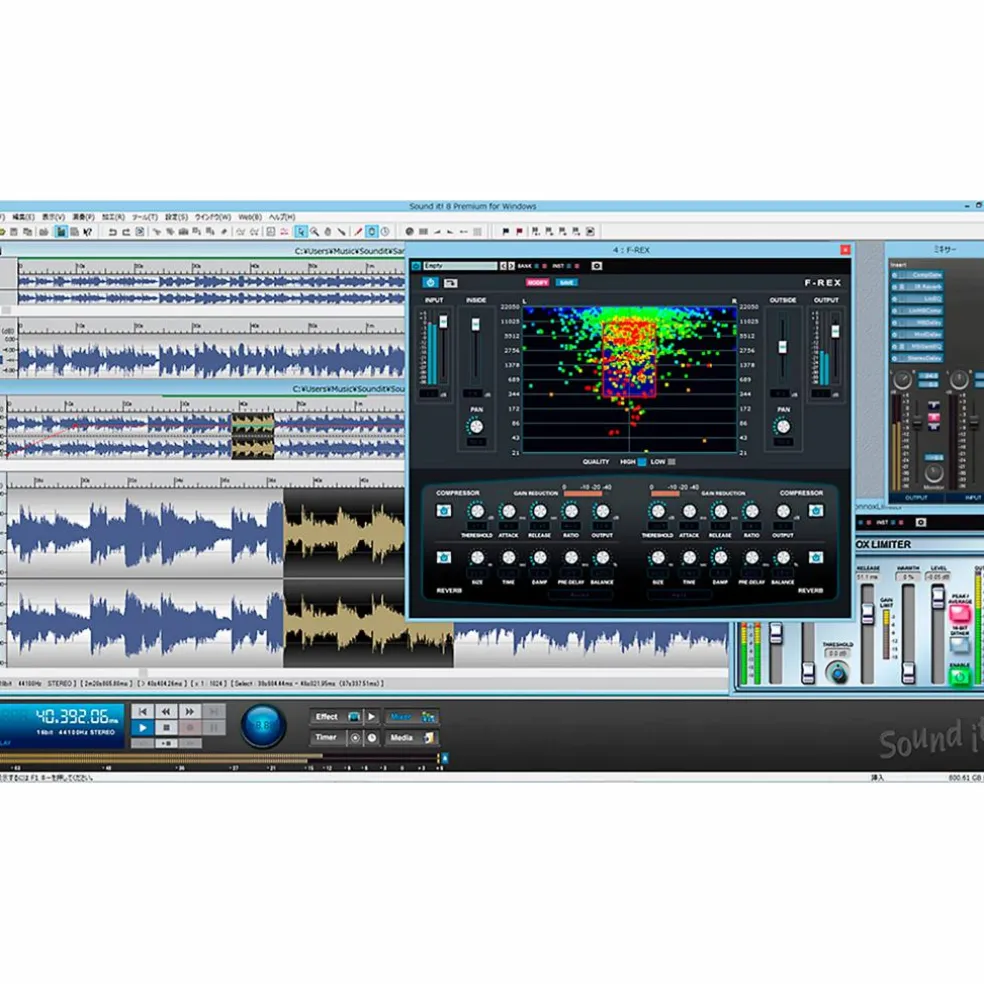Open the F-REX preset name field
Viewport: 984px width, 984px height.
coord(460,266)
